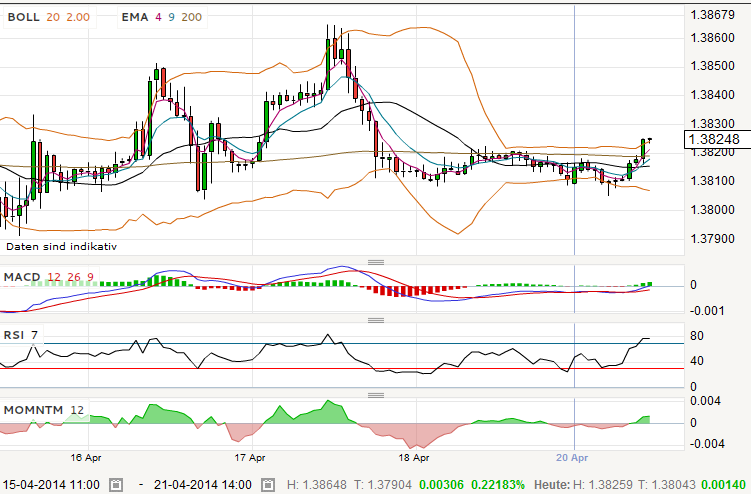This screenshot has height=494, width=751.
Task: Click the period high value H: 1.38648
Action: tap(317, 485)
